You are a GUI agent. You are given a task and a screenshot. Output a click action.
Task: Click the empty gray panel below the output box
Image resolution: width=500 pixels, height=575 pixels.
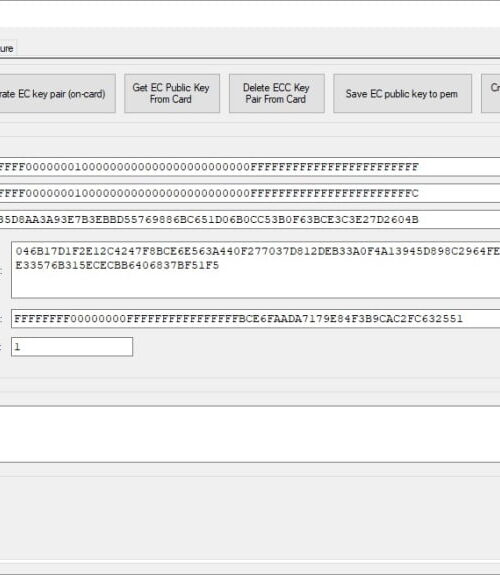click(x=250, y=517)
